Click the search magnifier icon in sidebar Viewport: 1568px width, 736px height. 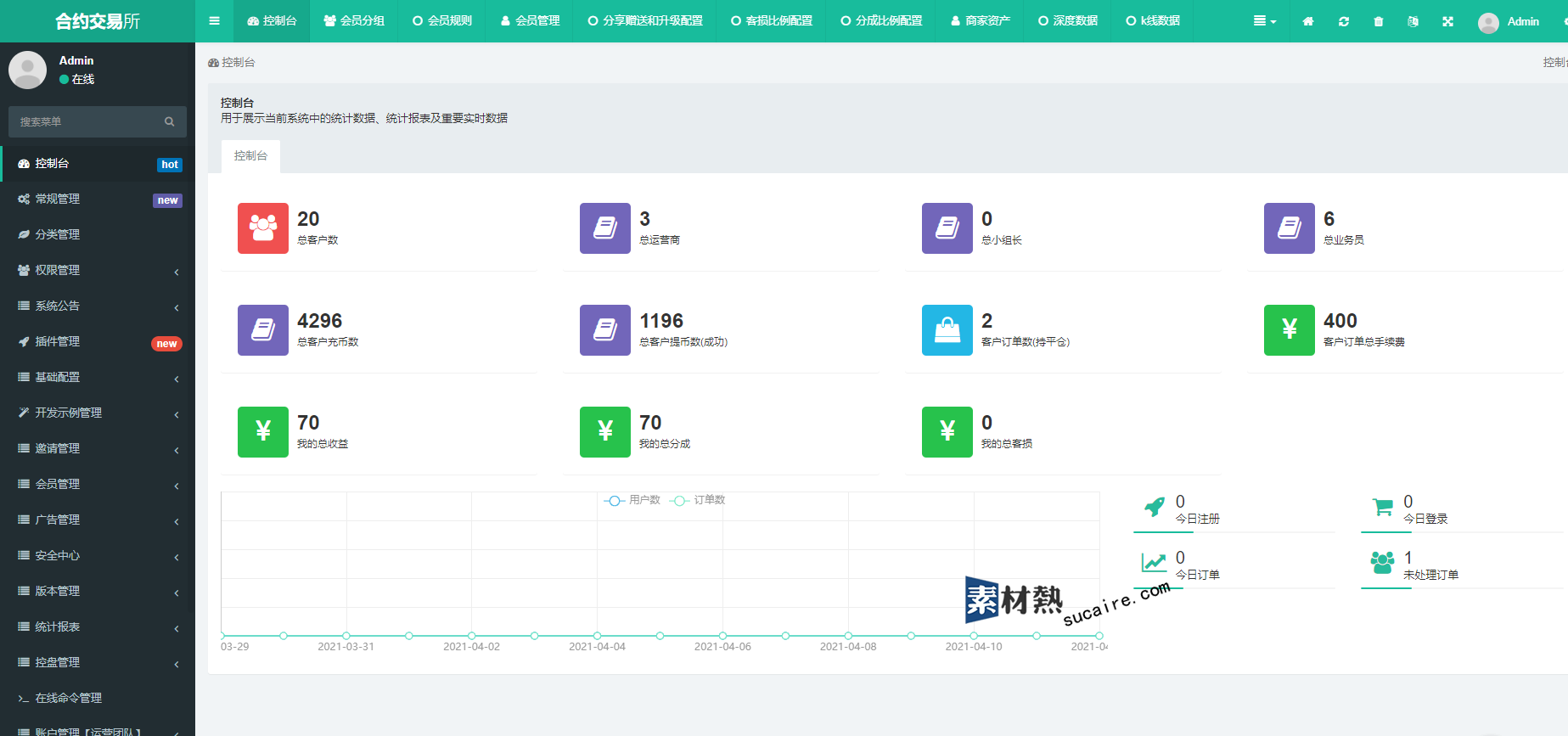[170, 121]
